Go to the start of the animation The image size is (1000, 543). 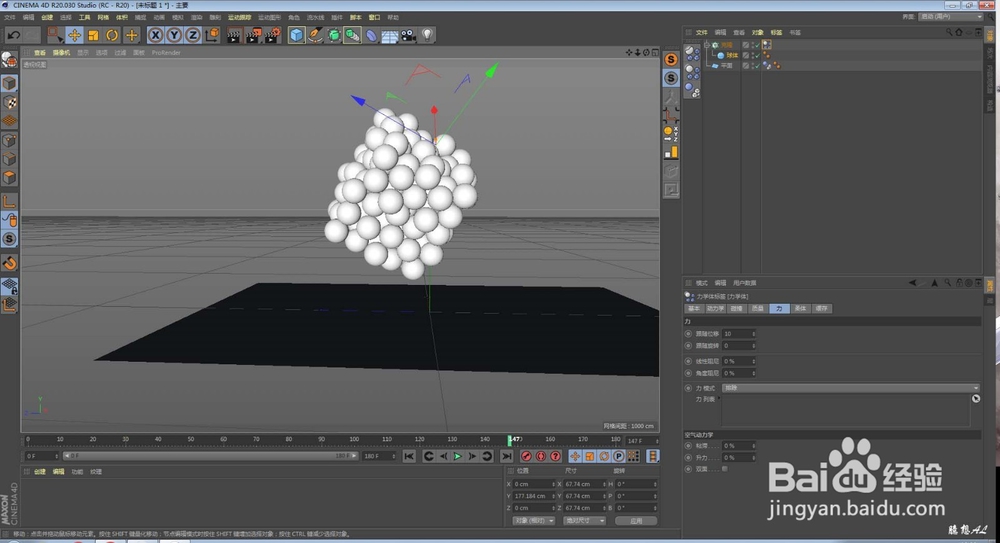point(409,456)
